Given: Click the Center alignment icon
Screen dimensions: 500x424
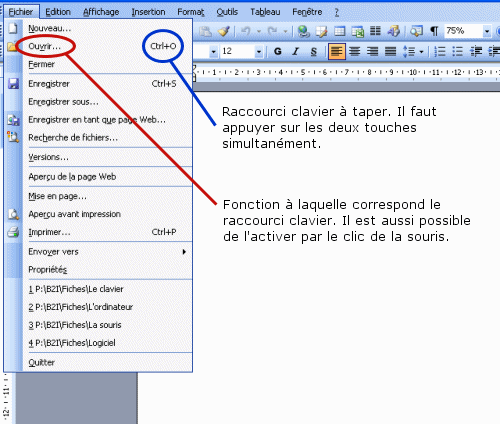Looking at the screenshot, I should pyautogui.click(x=354, y=51).
